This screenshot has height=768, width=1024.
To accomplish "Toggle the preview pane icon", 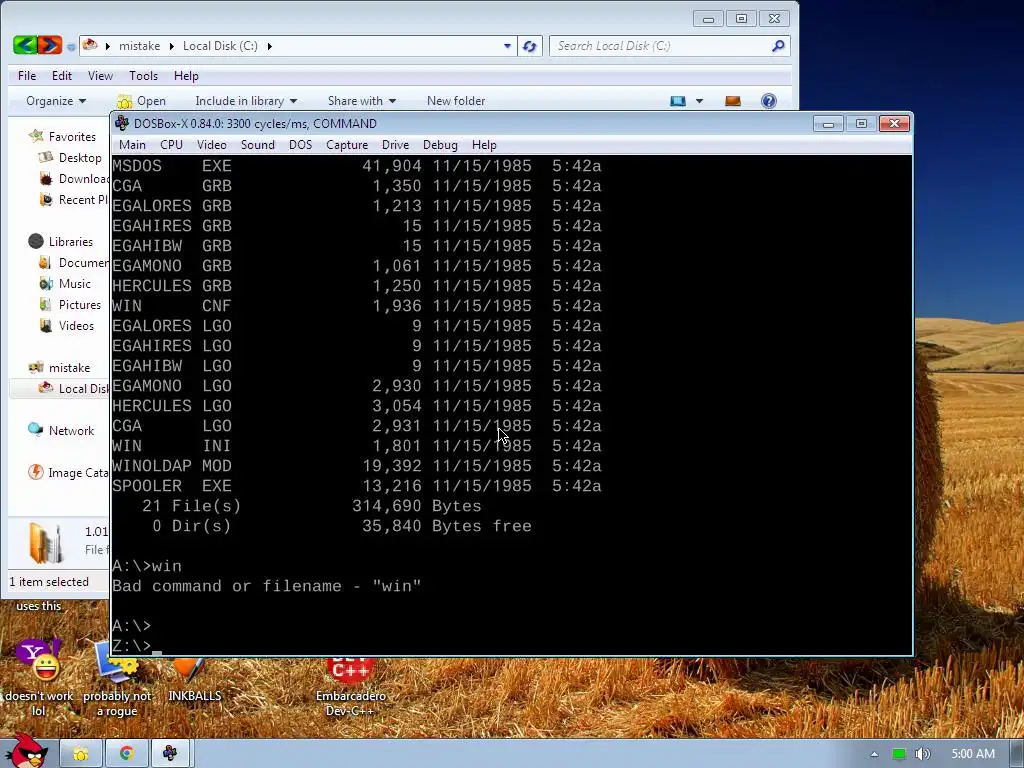I will [733, 101].
